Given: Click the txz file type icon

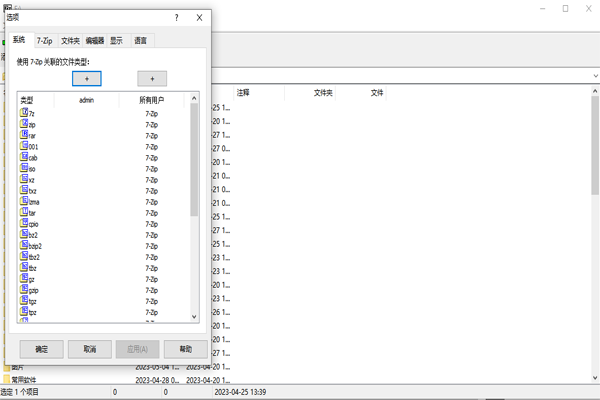Looking at the screenshot, I should click(24, 190).
